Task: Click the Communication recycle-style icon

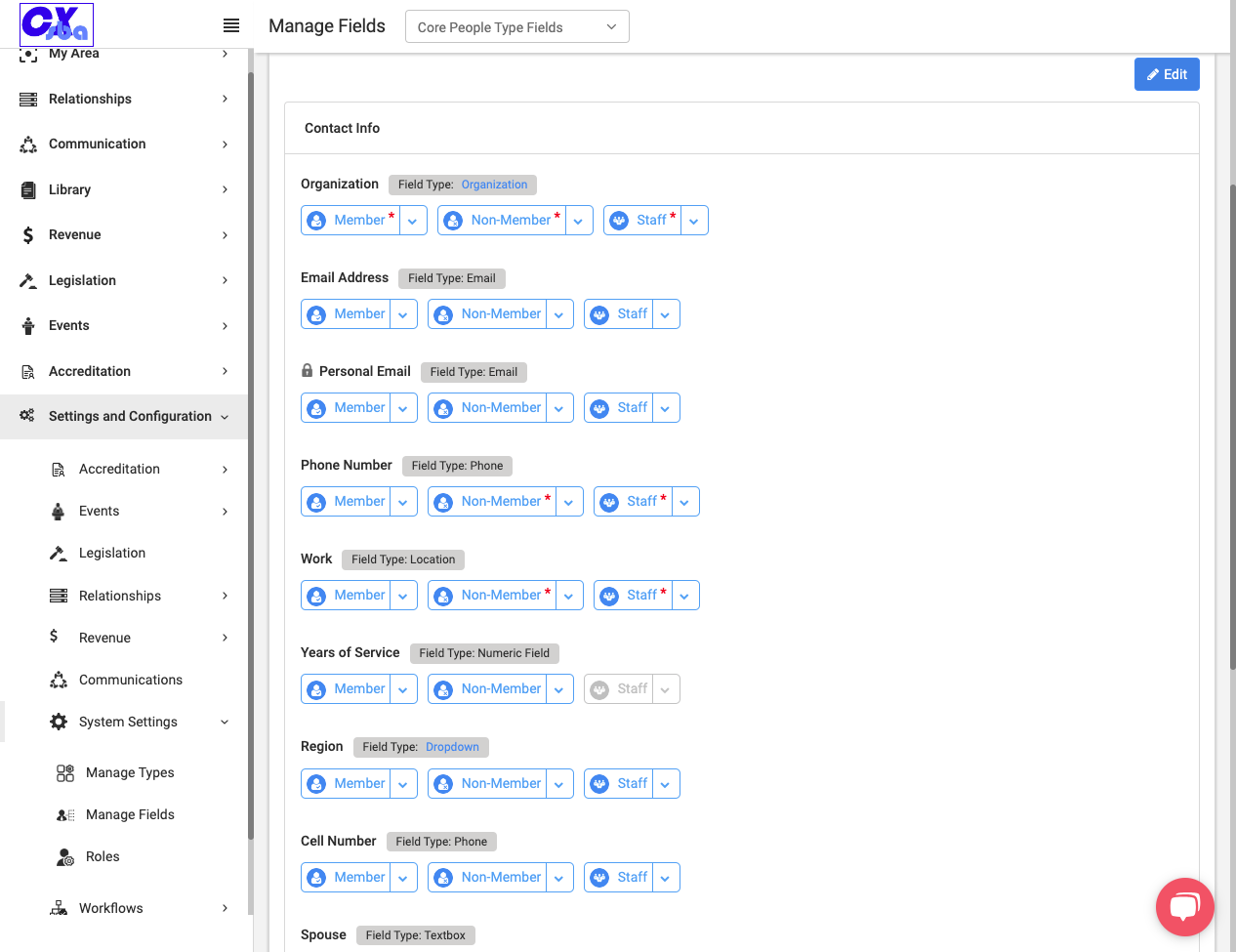Action: click(28, 145)
